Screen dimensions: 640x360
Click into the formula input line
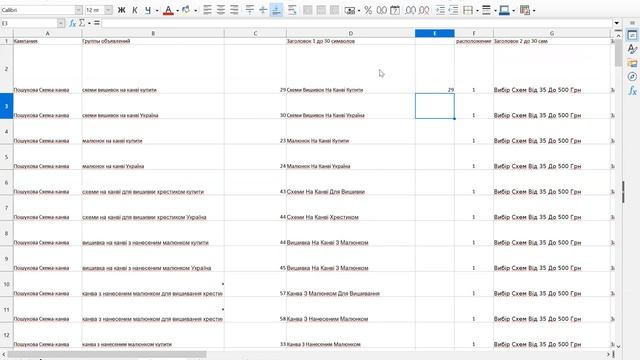click(x=356, y=23)
